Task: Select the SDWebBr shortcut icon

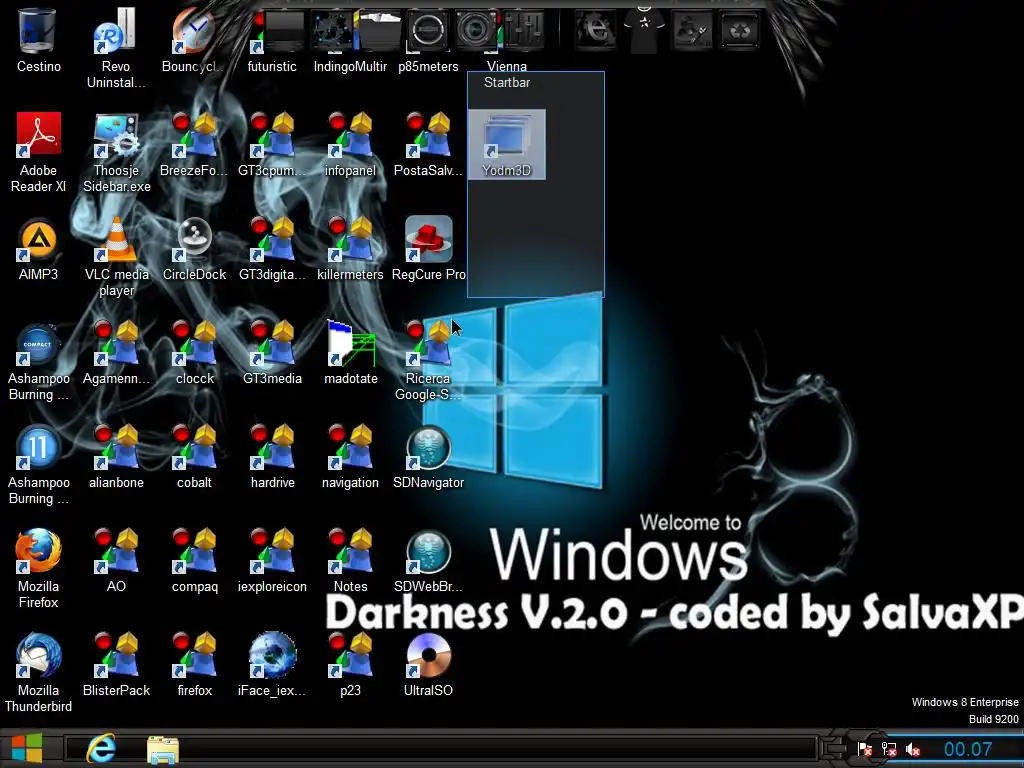Action: [x=428, y=551]
